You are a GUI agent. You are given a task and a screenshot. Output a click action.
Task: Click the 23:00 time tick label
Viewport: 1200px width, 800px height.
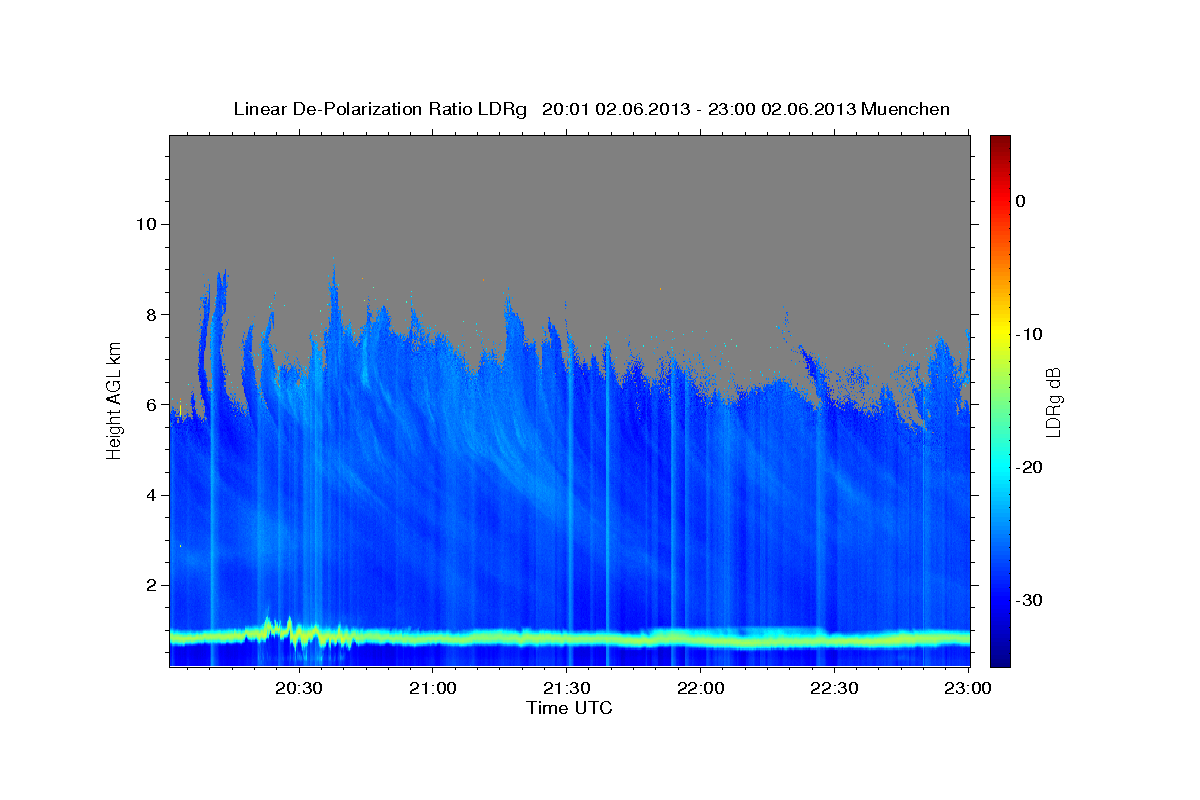[x=968, y=689]
